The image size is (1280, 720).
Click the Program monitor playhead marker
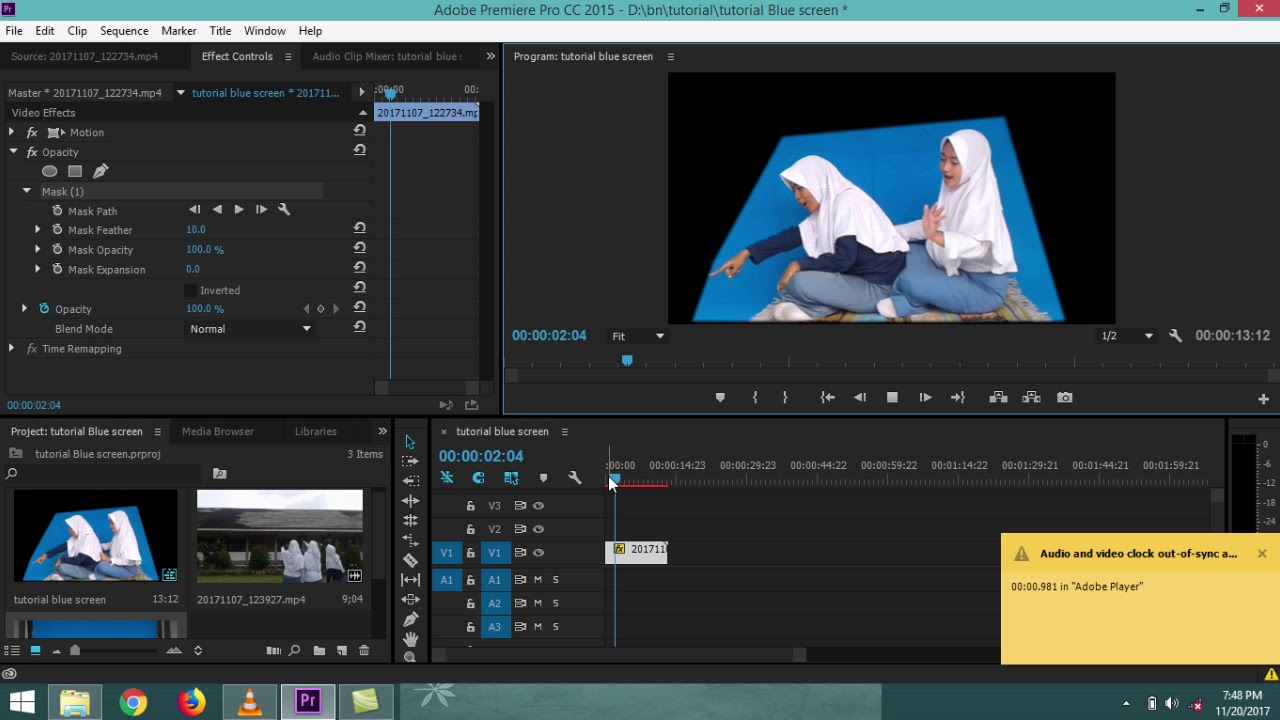[x=627, y=360]
